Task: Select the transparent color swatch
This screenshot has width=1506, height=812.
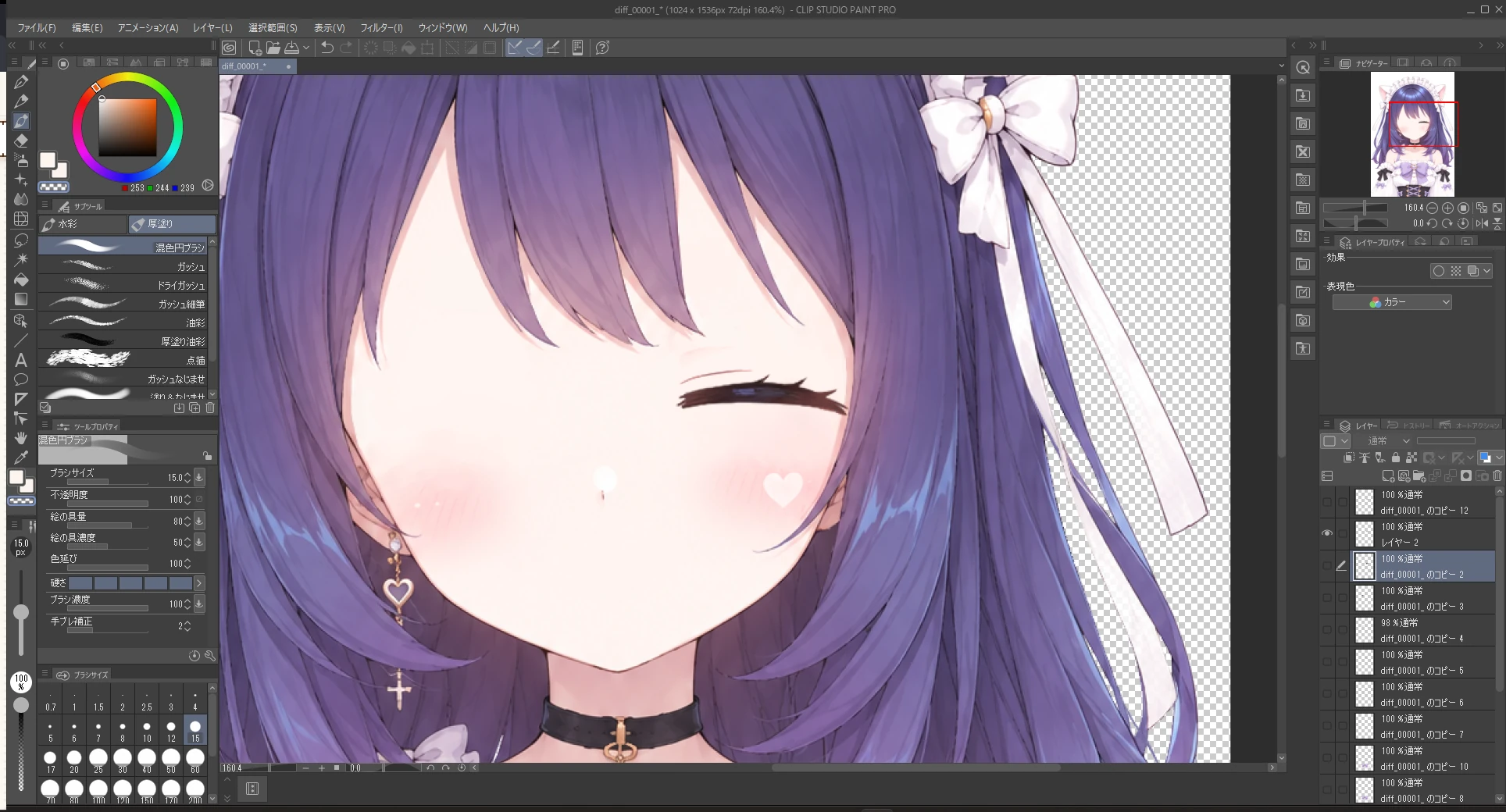Action: click(x=54, y=187)
